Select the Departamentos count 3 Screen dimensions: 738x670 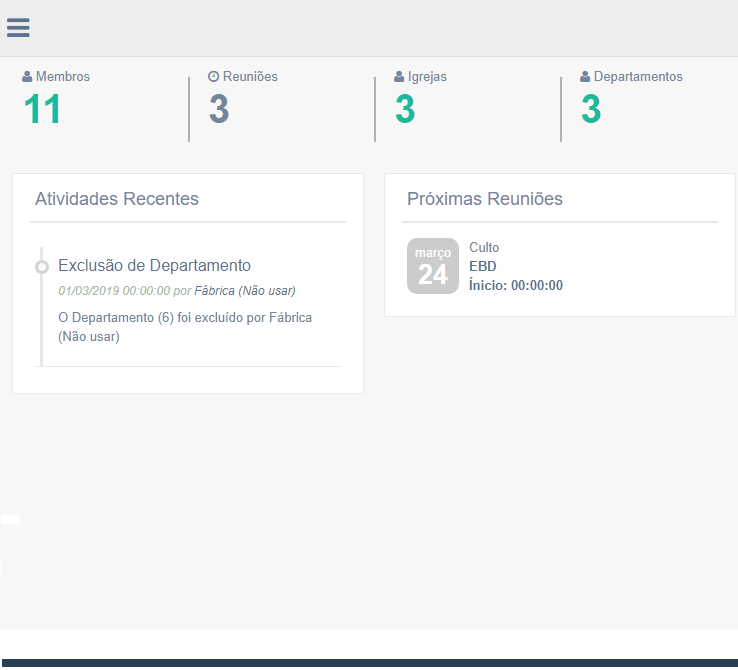(591, 110)
